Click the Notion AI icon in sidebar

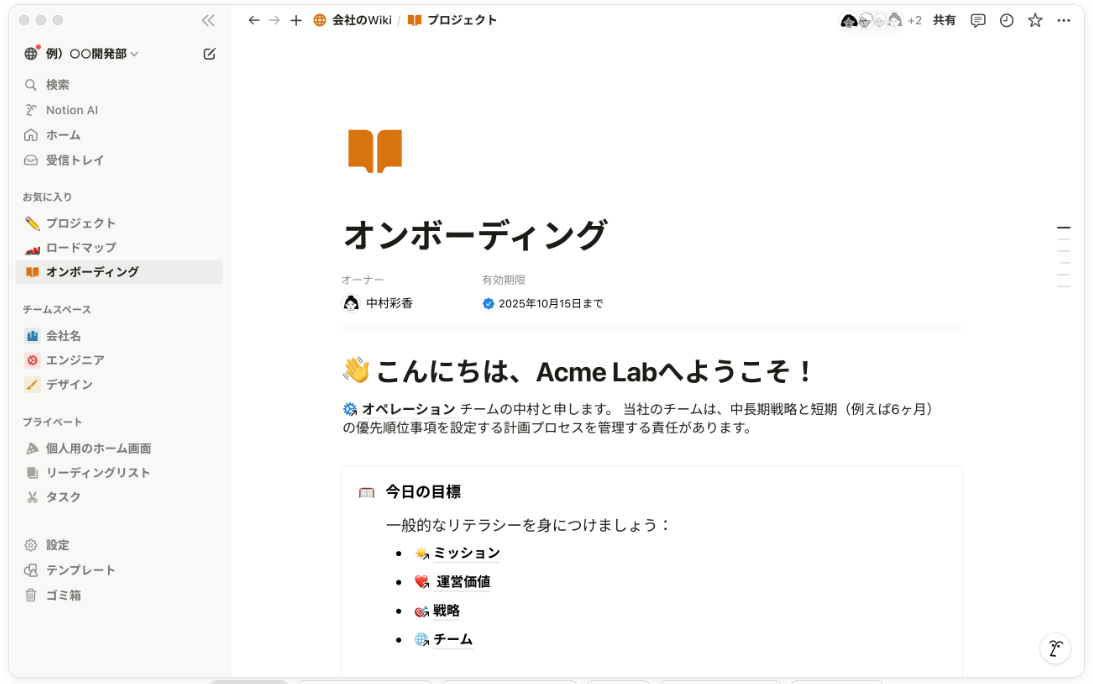tap(31, 110)
